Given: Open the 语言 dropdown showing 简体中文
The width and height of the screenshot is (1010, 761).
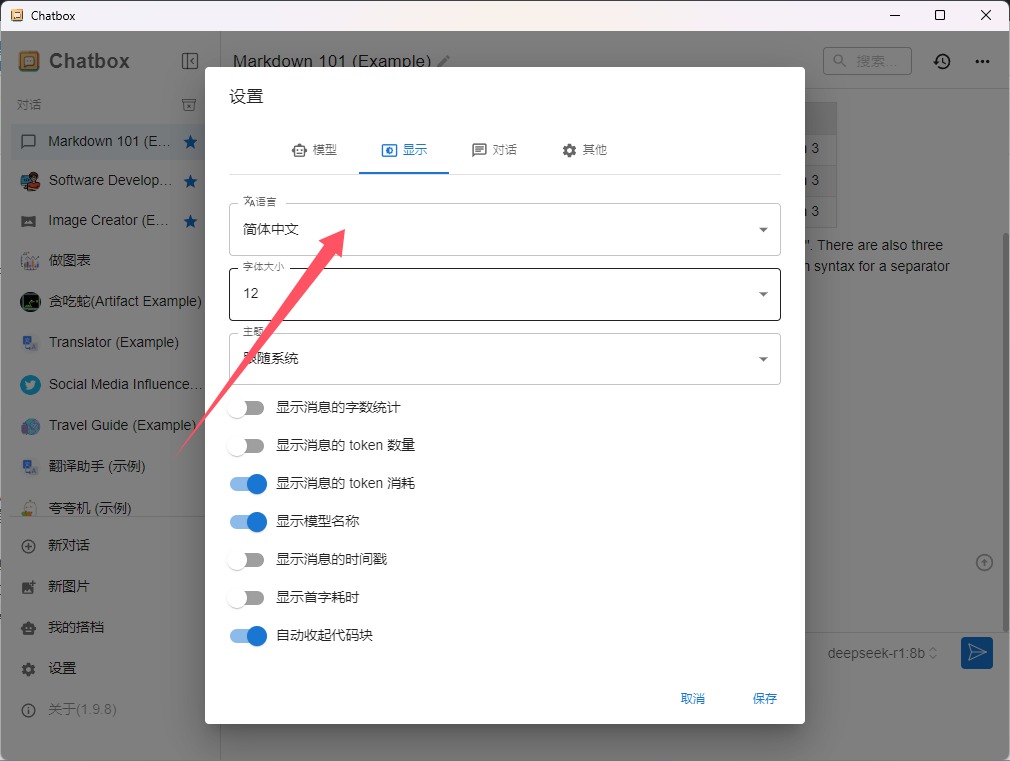Looking at the screenshot, I should (x=504, y=229).
